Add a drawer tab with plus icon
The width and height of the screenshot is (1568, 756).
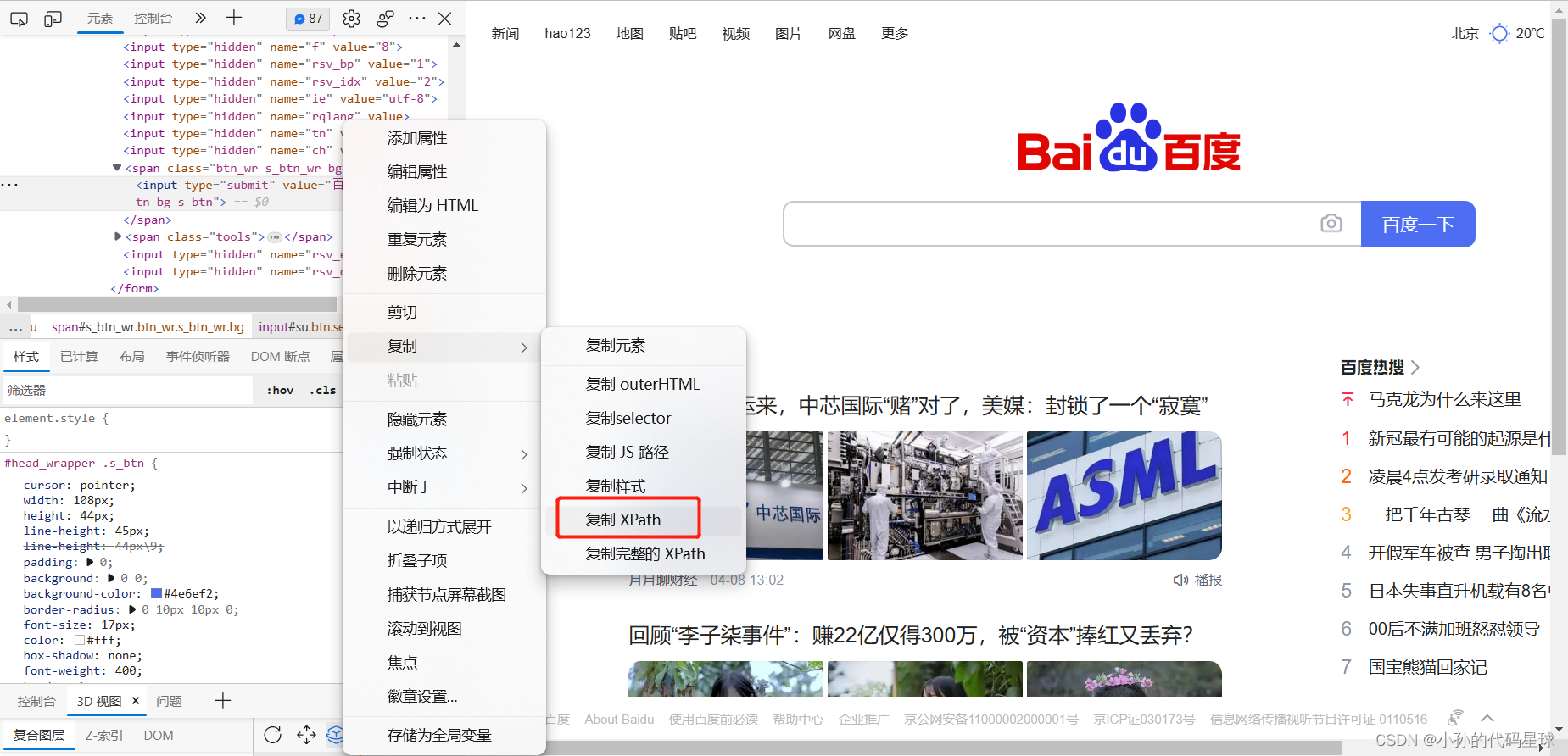[x=222, y=701]
